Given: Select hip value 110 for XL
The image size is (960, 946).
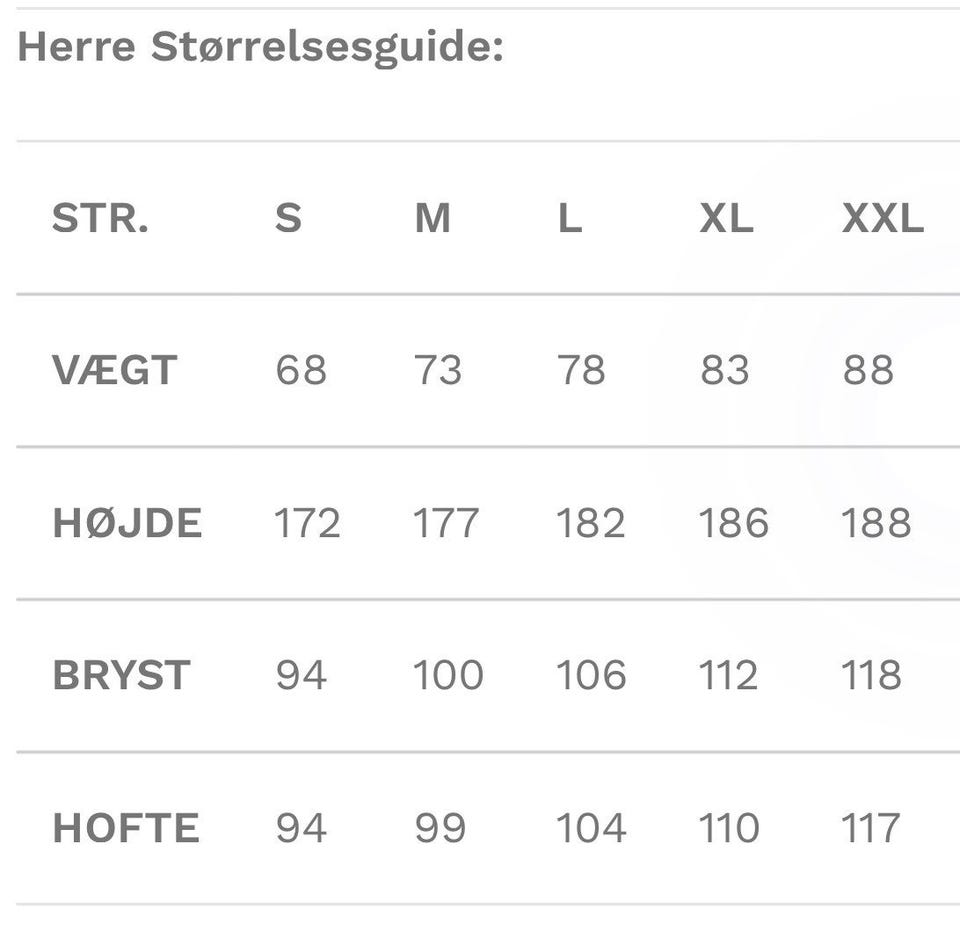Looking at the screenshot, I should pos(728,828).
